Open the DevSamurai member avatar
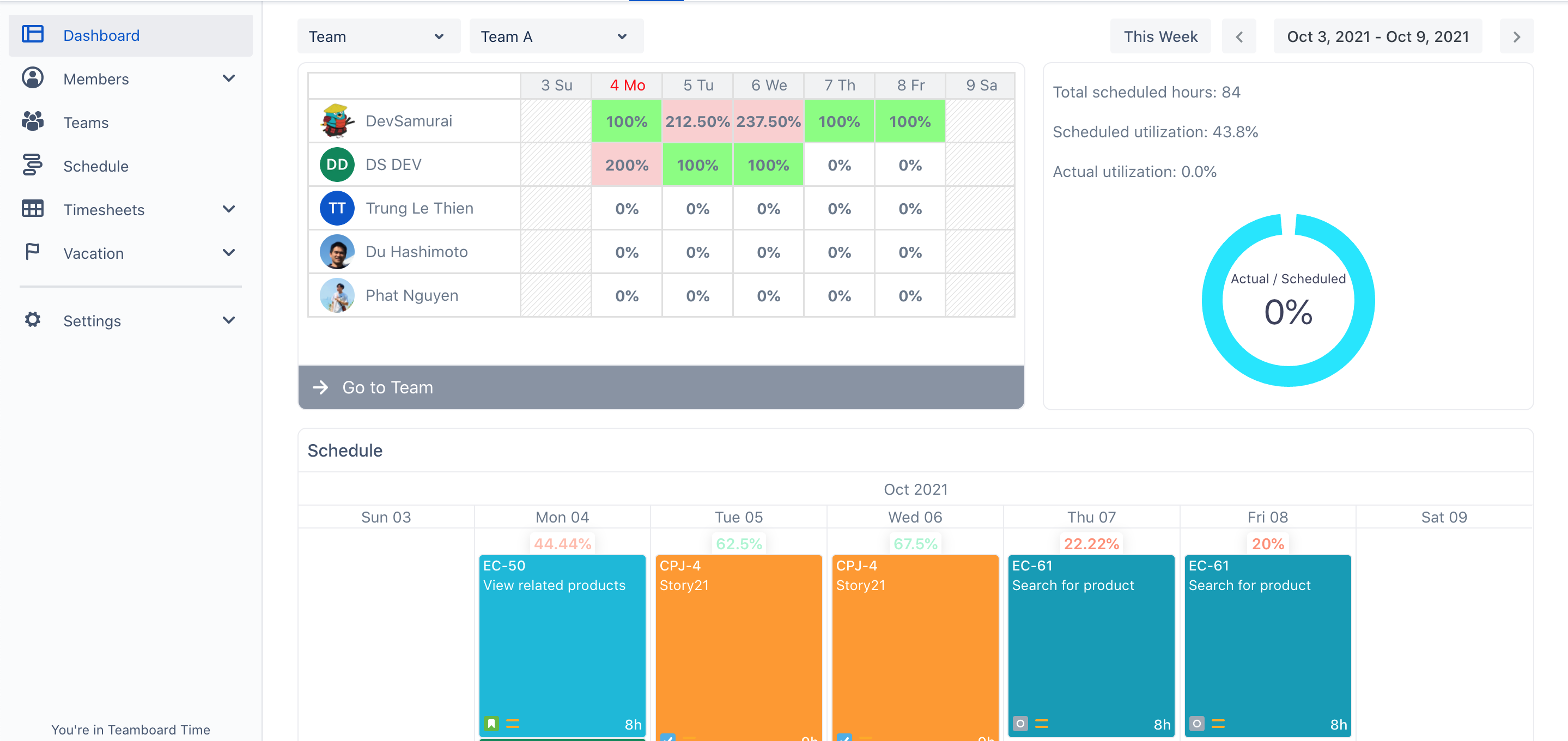The width and height of the screenshot is (1568, 741). point(337,121)
